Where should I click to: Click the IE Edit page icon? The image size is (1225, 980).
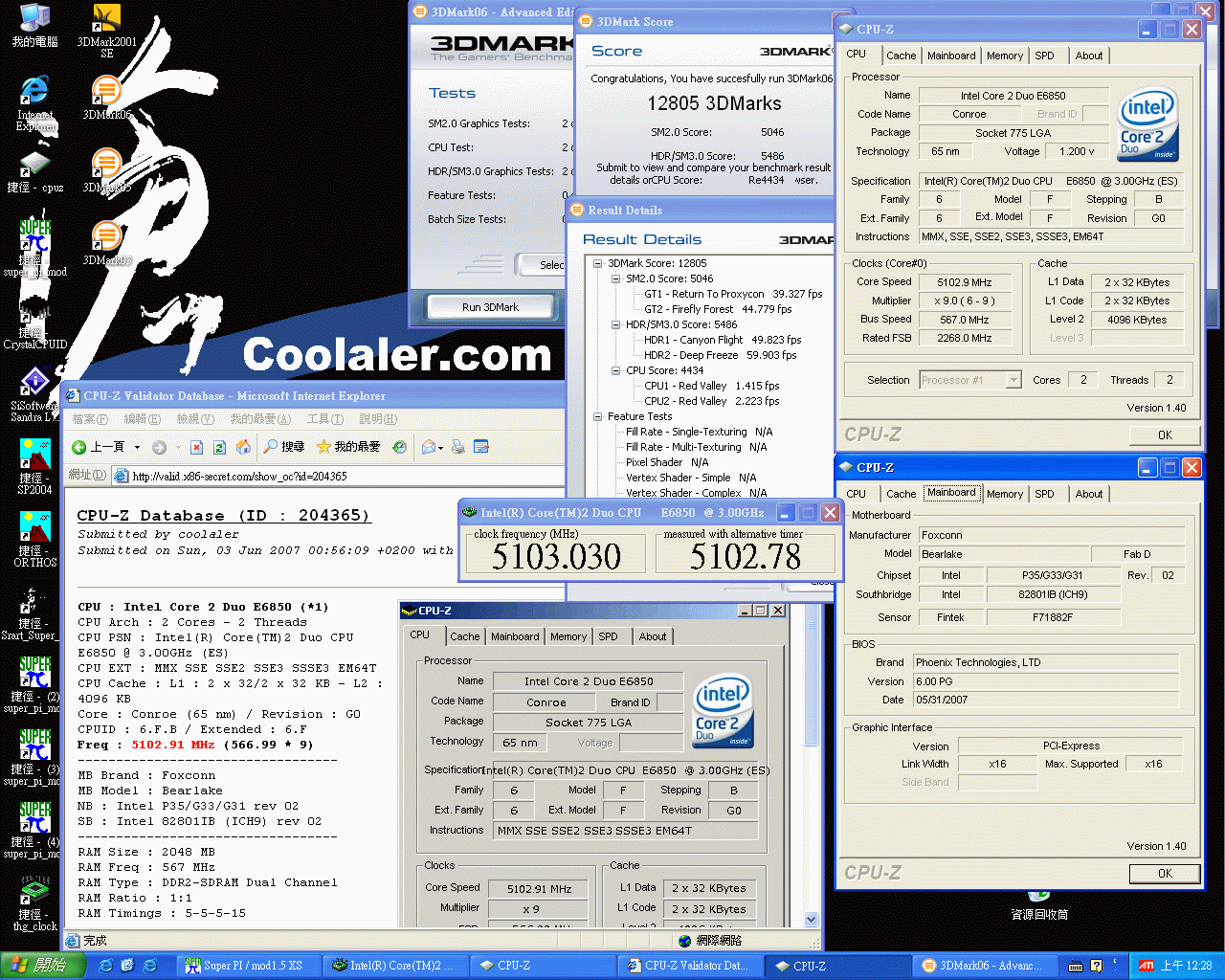(x=481, y=447)
